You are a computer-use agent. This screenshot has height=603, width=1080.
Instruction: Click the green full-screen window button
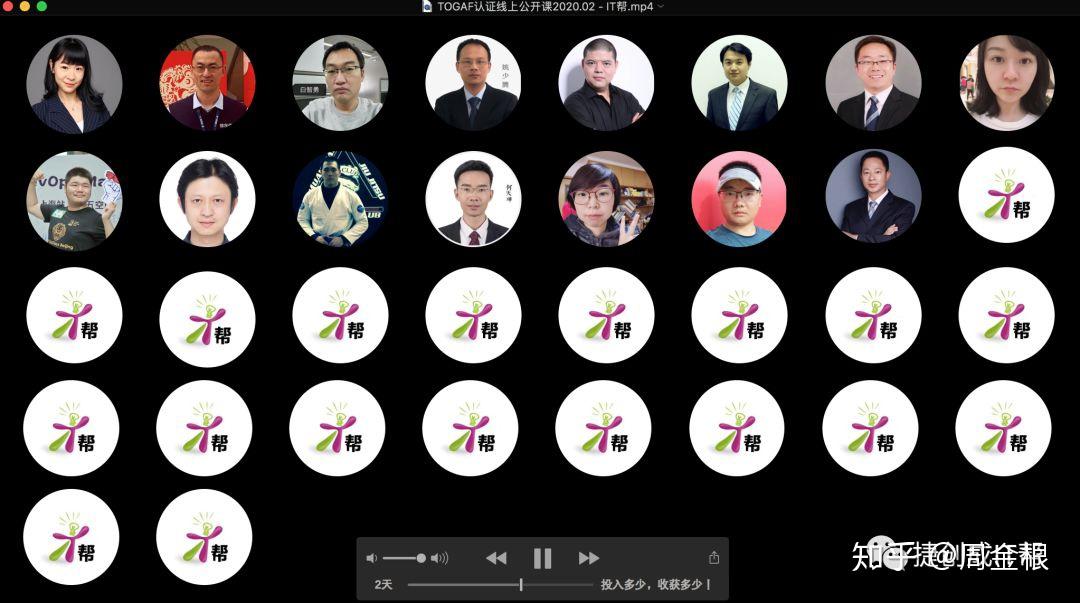41,6
